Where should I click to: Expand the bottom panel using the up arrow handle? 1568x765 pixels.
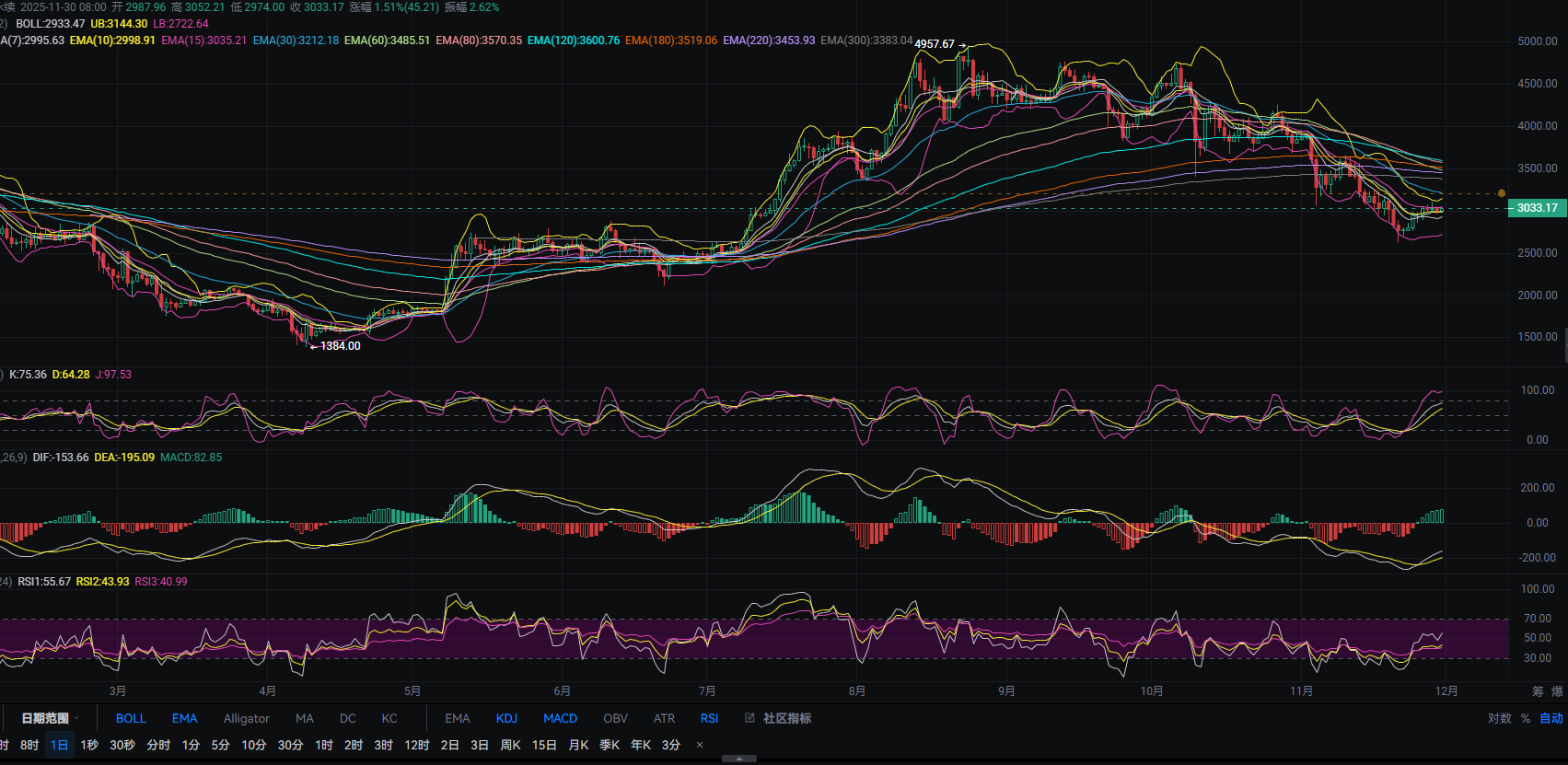(x=739, y=759)
